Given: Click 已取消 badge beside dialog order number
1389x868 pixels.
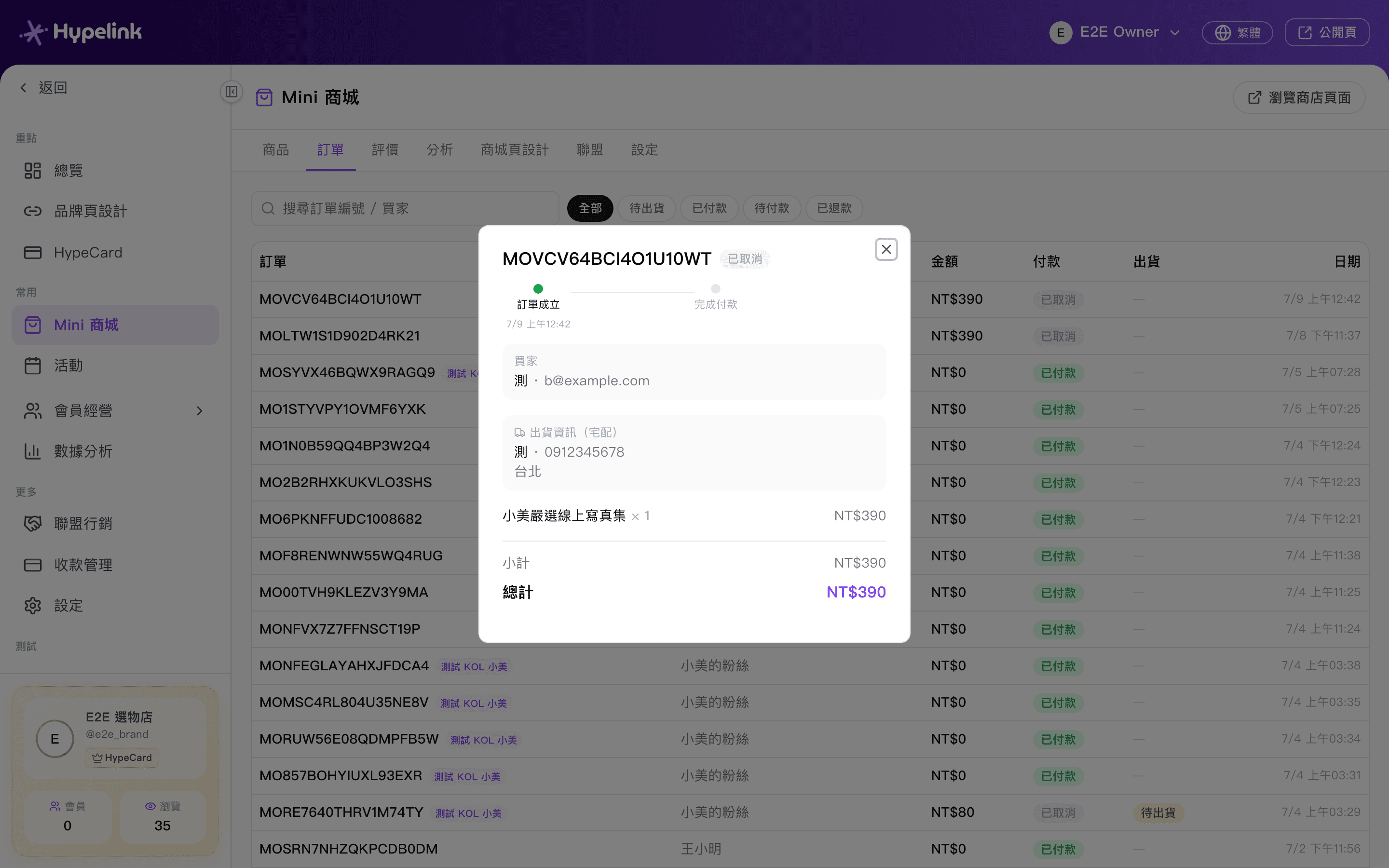Looking at the screenshot, I should (x=745, y=259).
